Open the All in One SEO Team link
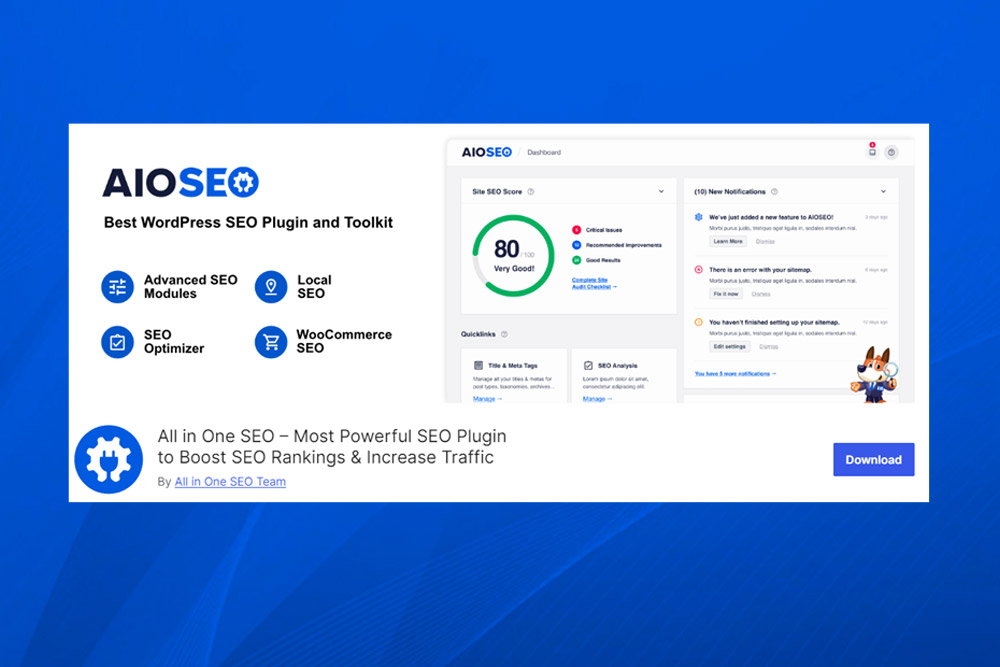The image size is (1000, 667). (230, 481)
